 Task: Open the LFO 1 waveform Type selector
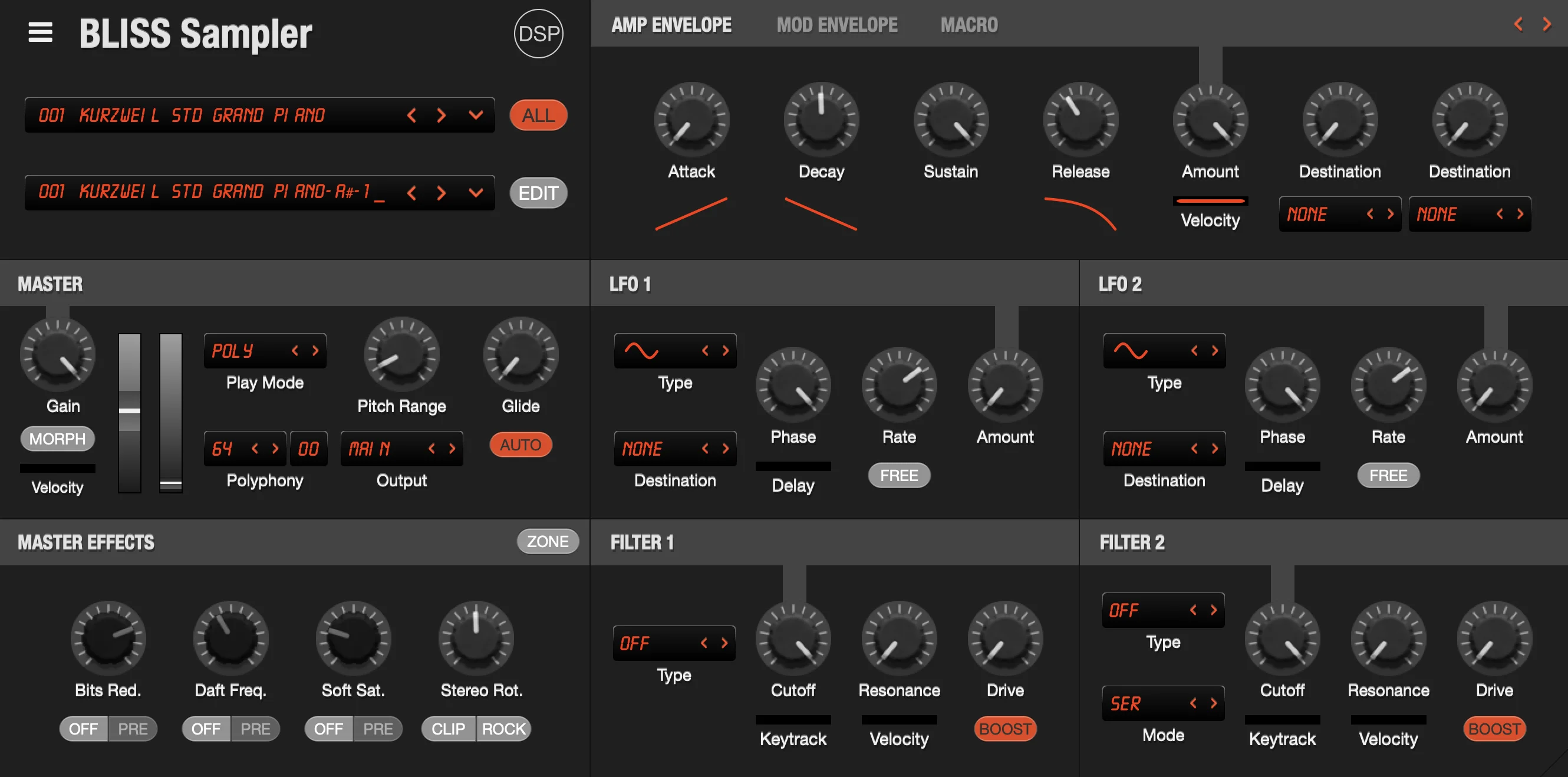click(x=675, y=351)
